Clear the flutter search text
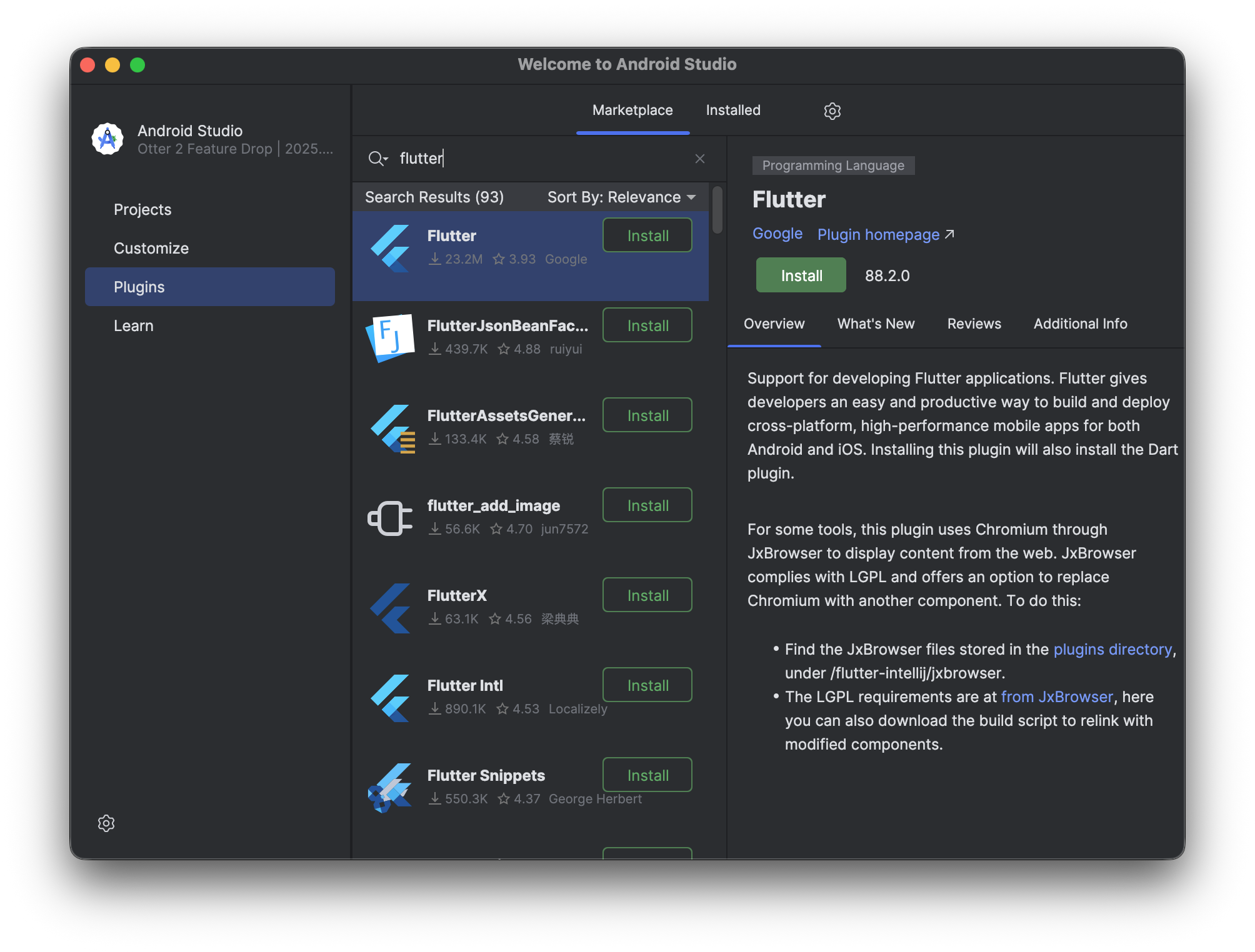1255x952 pixels. (x=699, y=159)
